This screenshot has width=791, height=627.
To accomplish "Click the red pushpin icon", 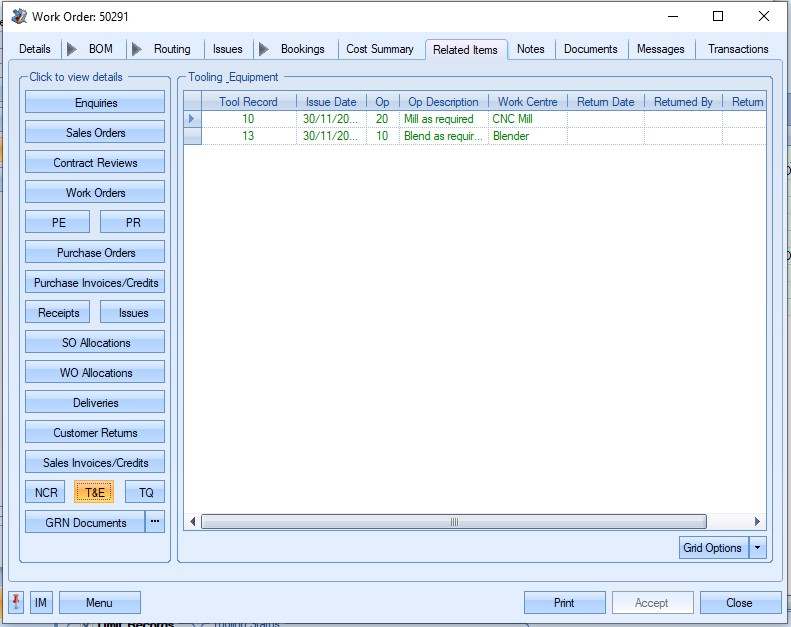I will (x=17, y=602).
